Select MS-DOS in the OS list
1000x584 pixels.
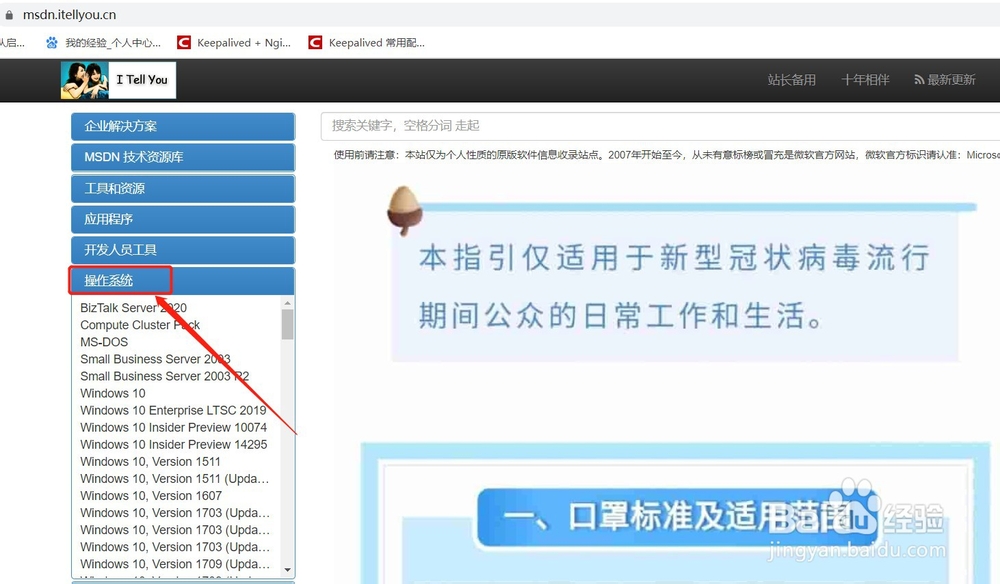(x=104, y=342)
